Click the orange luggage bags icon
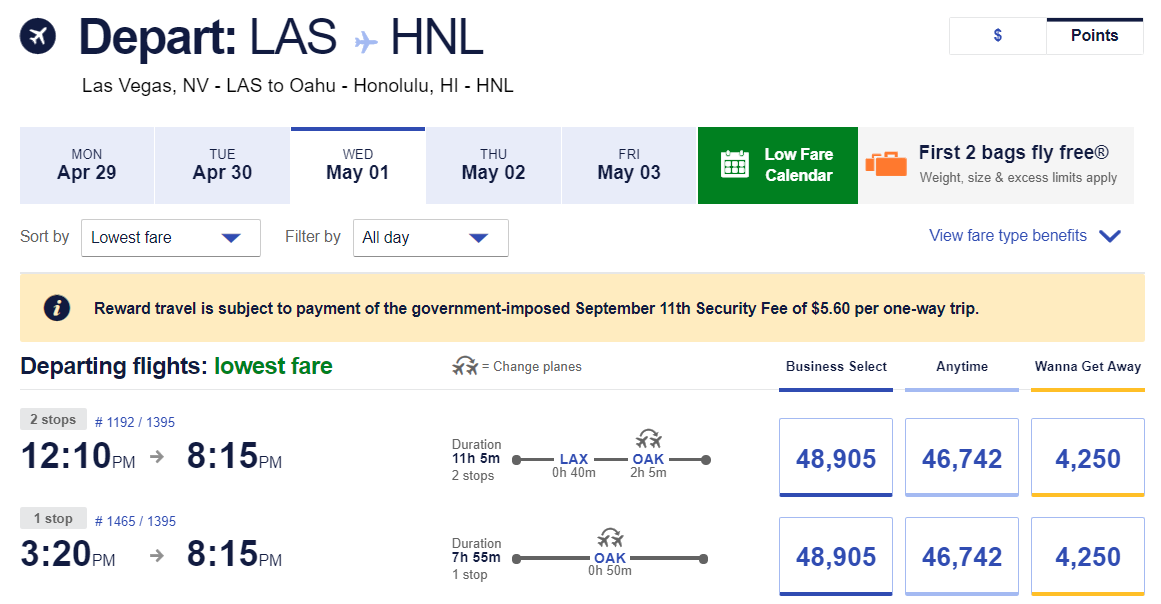The image size is (1161, 604). pyautogui.click(x=886, y=163)
